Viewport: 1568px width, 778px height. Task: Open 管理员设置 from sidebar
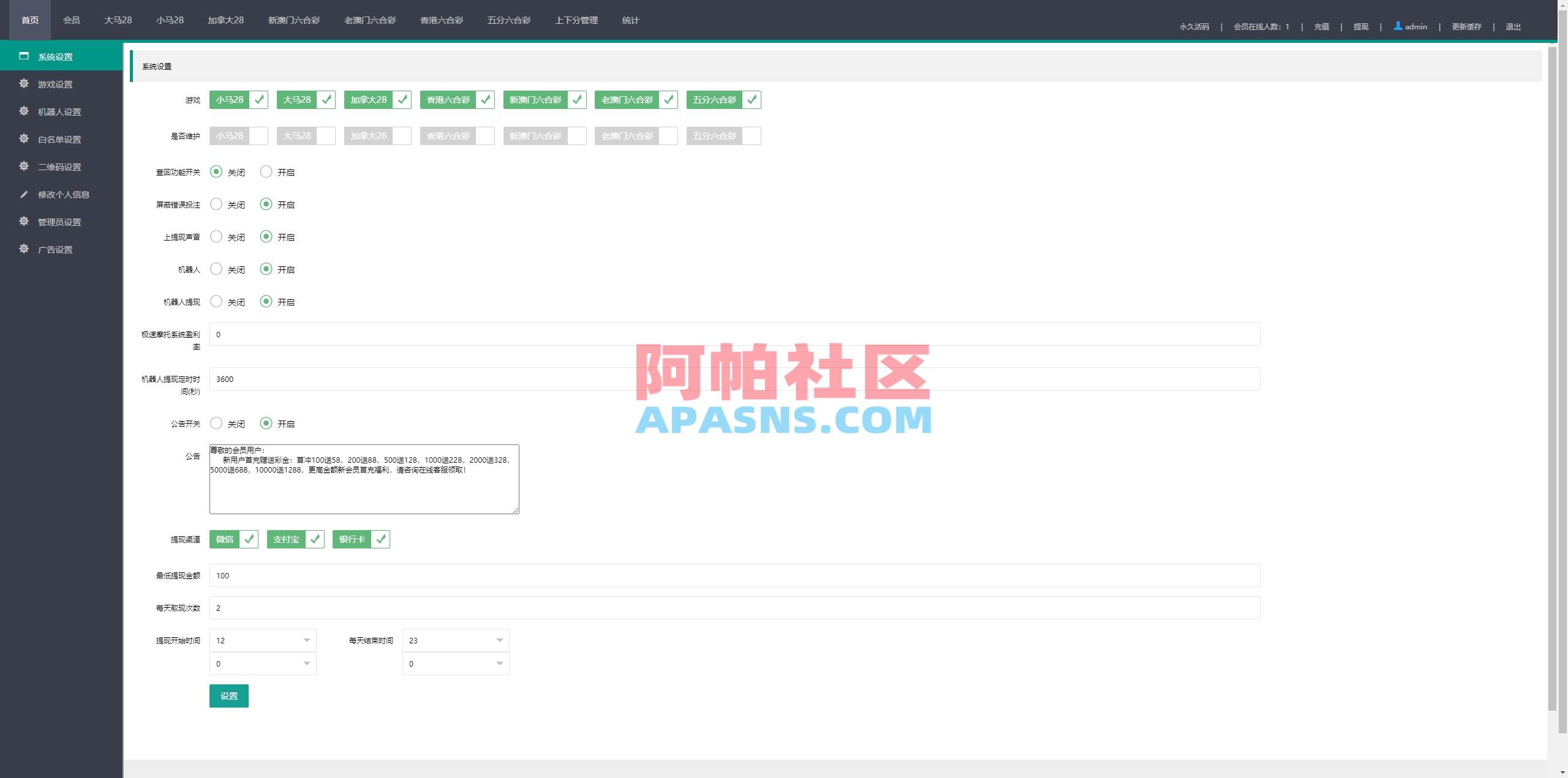tap(59, 222)
